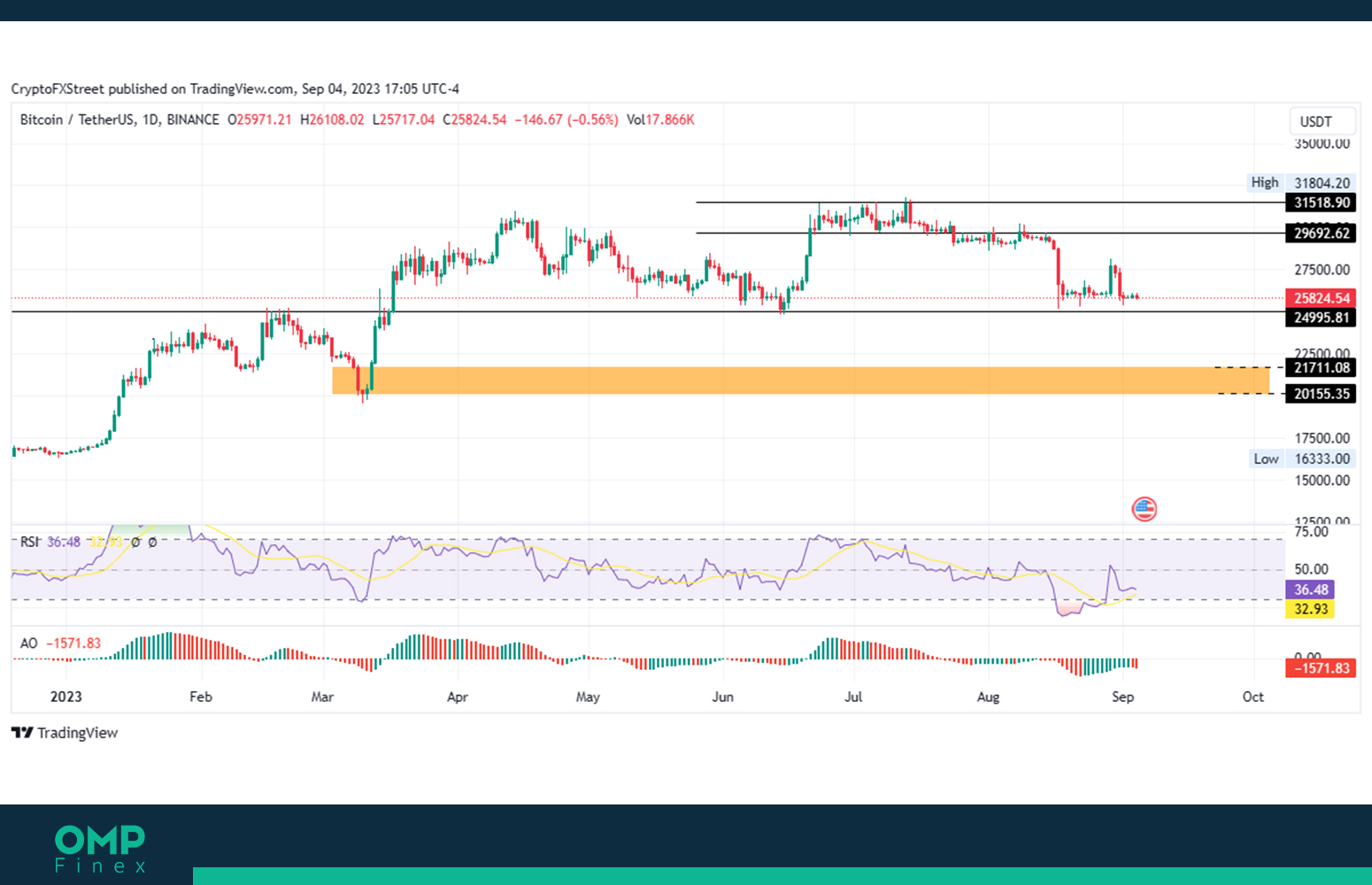Select the orange demand zone rectangle

[800, 381]
